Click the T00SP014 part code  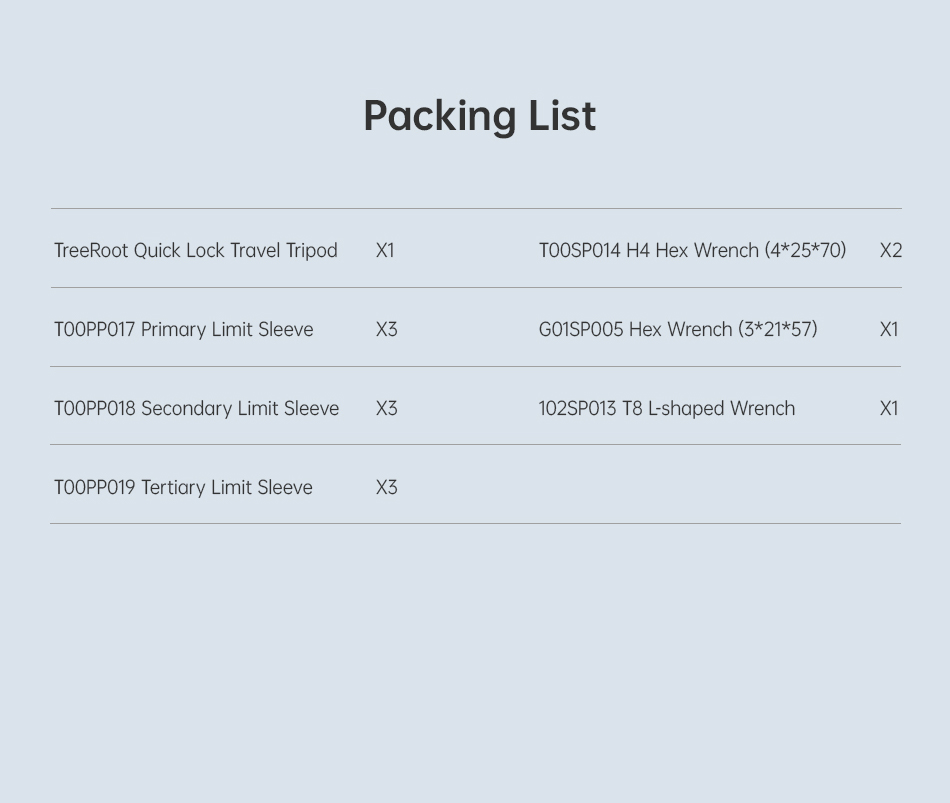coord(580,250)
